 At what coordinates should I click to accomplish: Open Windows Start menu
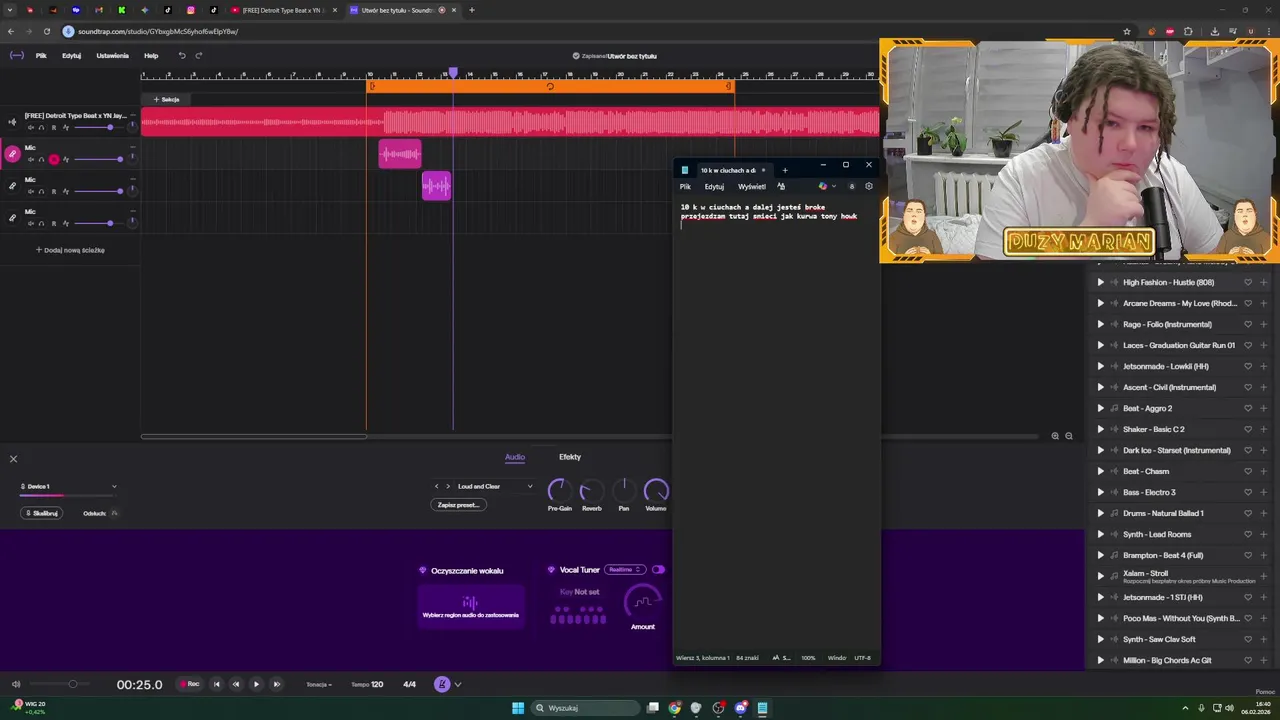(x=518, y=708)
